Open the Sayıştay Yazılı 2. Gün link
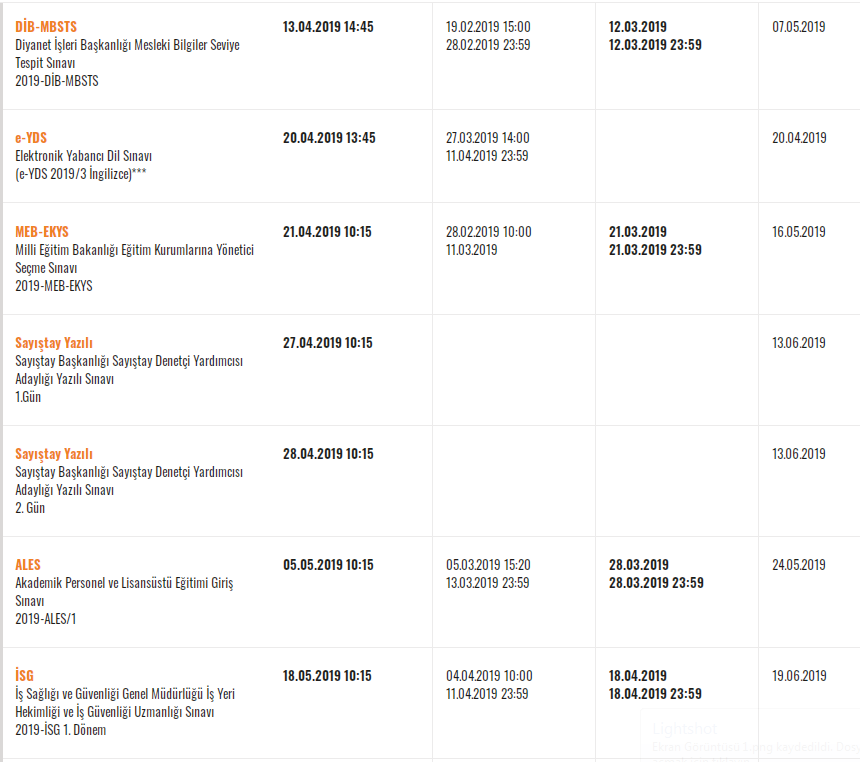 [54, 454]
